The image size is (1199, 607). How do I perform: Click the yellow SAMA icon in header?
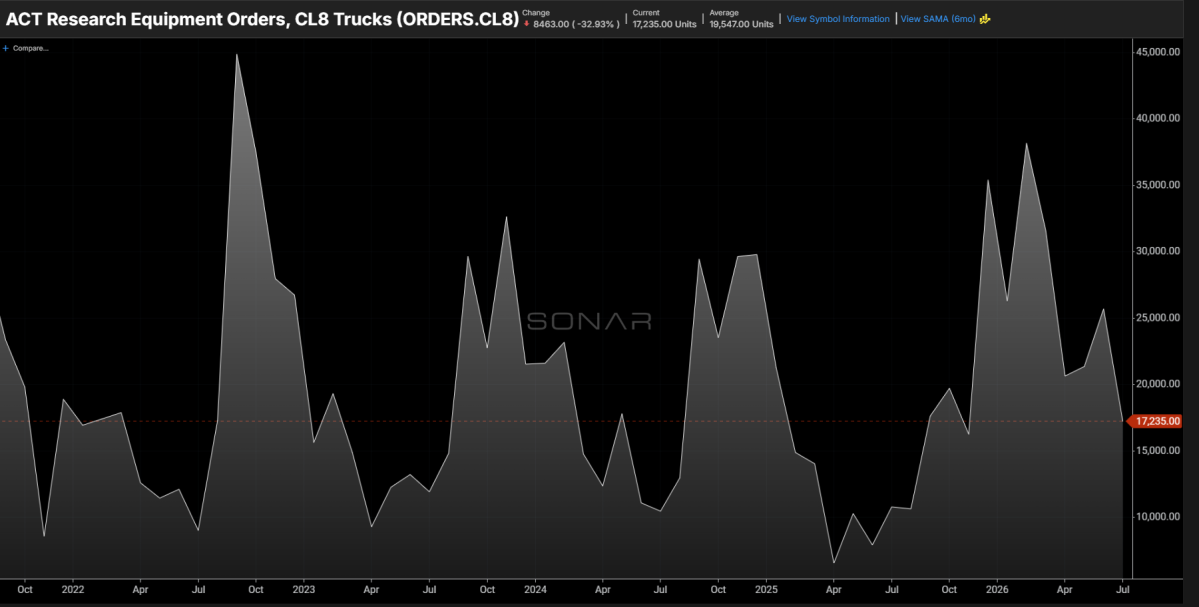pos(985,19)
